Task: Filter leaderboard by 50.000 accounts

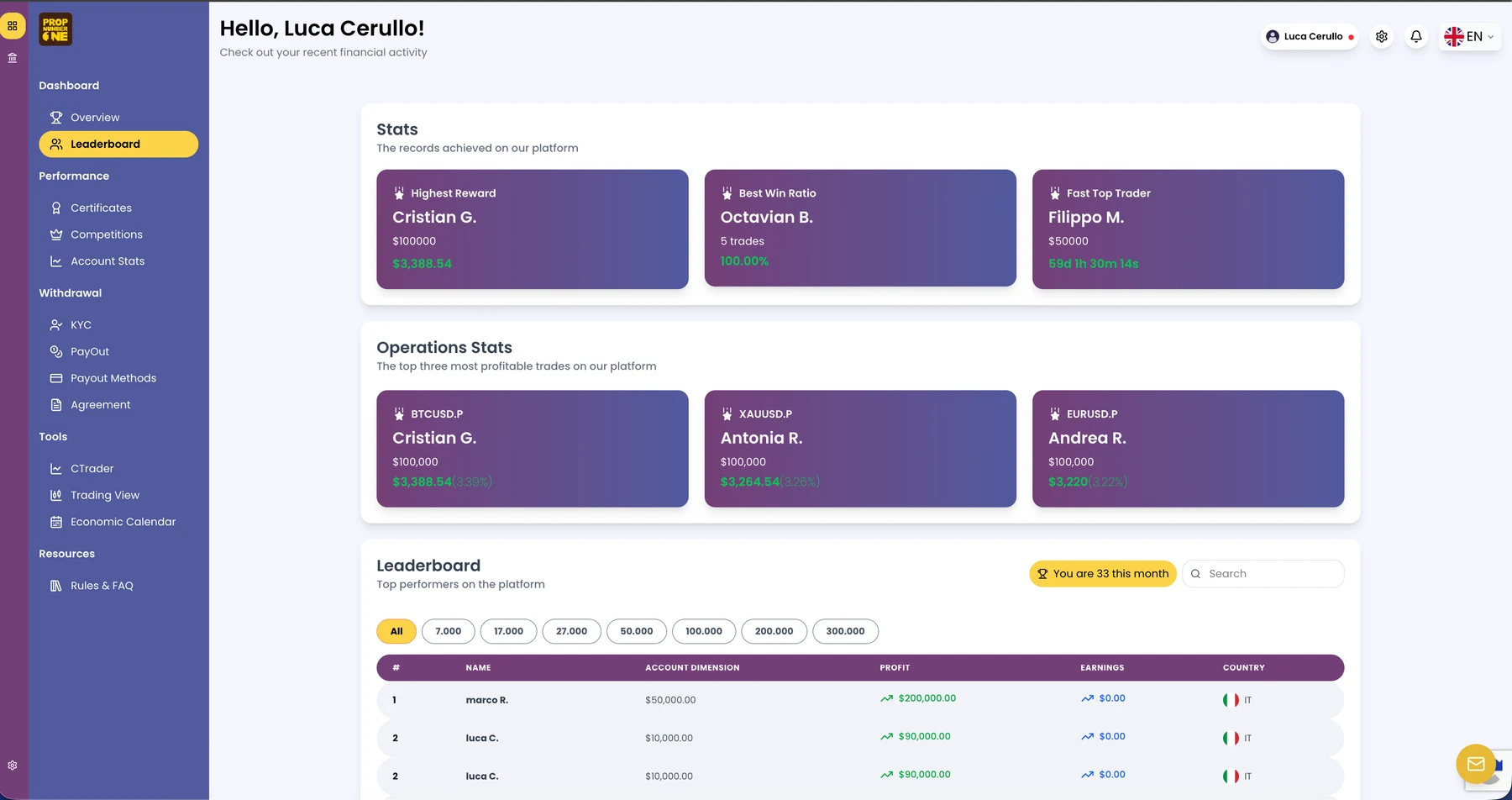Action: (x=637, y=631)
